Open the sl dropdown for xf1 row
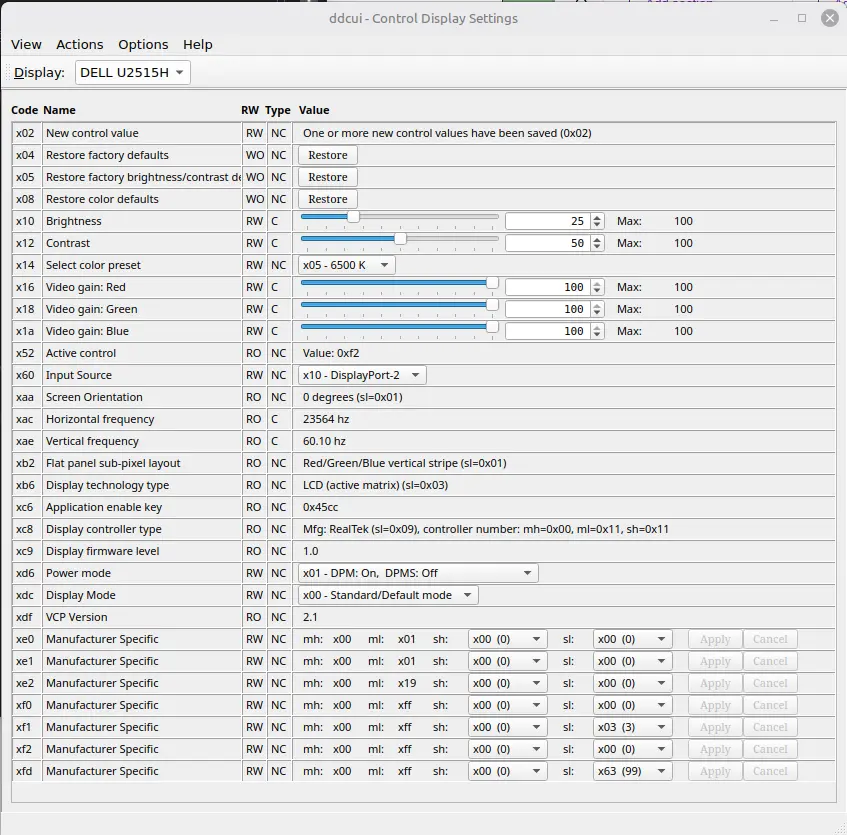The width and height of the screenshot is (847, 835). click(632, 727)
